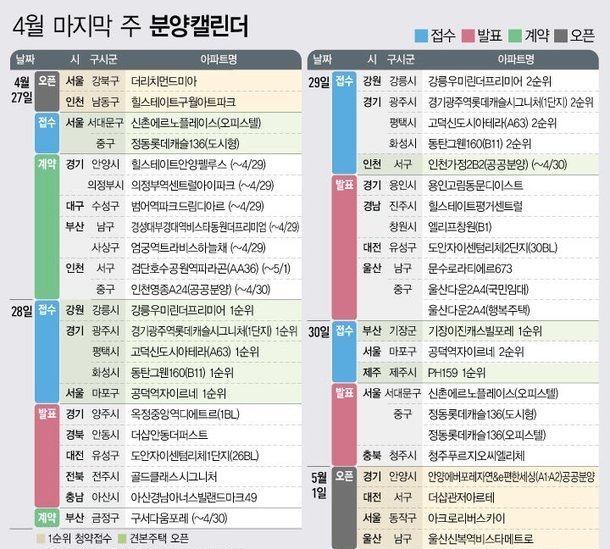The image size is (610, 549).
Task: Click the gray 오픈 legend swatch
Action: tap(561, 35)
